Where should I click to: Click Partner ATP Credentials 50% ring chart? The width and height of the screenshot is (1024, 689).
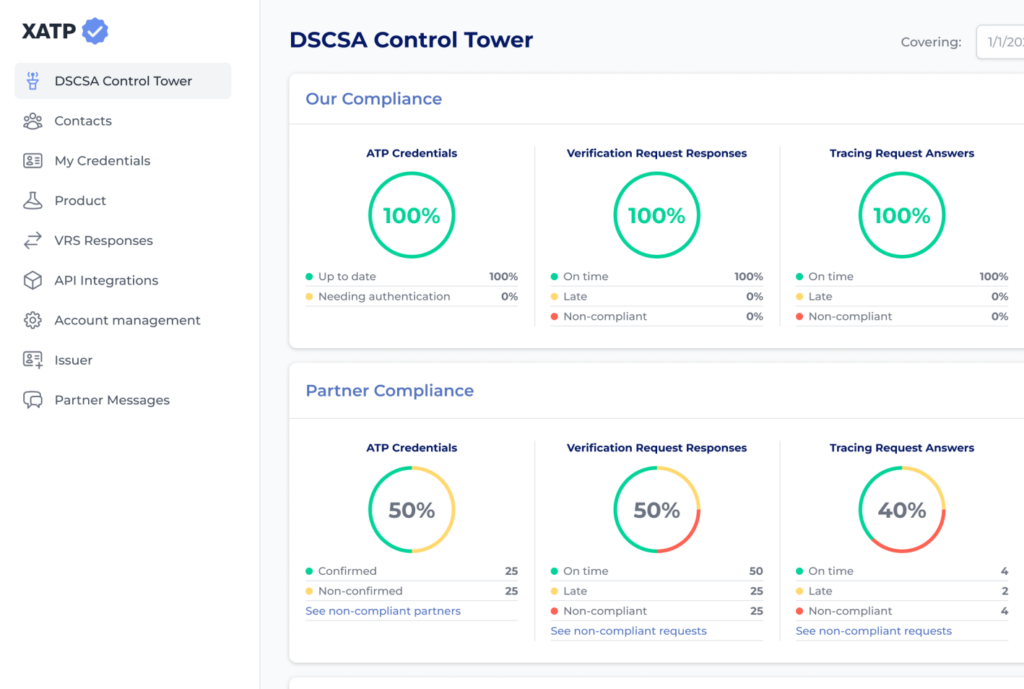(411, 509)
